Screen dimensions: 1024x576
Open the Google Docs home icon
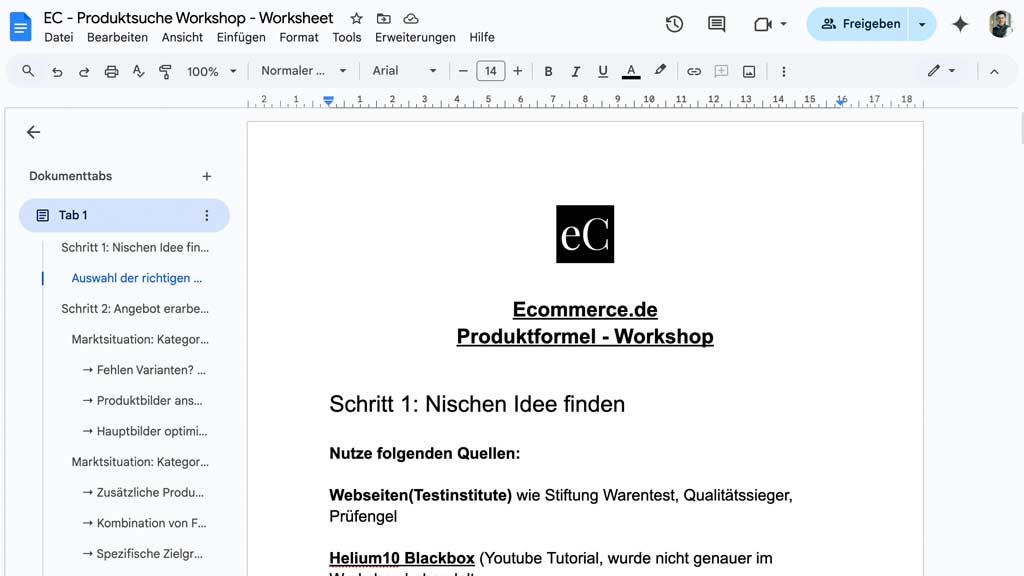tap(20, 27)
